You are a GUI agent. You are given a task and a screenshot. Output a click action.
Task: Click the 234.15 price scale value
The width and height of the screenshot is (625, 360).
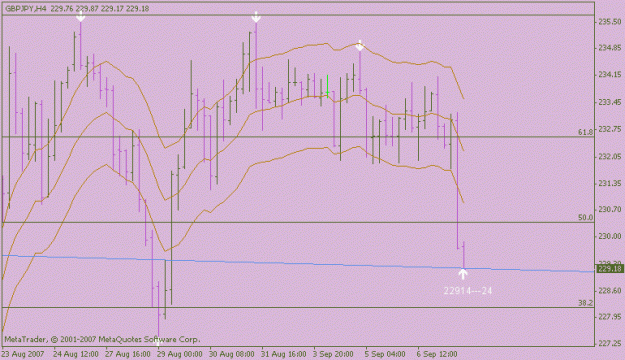[x=610, y=75]
